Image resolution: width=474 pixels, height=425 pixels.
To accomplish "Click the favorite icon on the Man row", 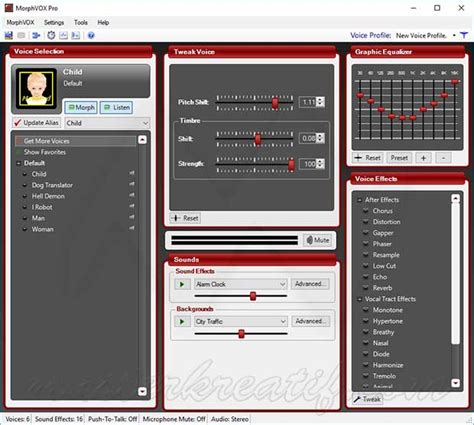I will point(132,217).
